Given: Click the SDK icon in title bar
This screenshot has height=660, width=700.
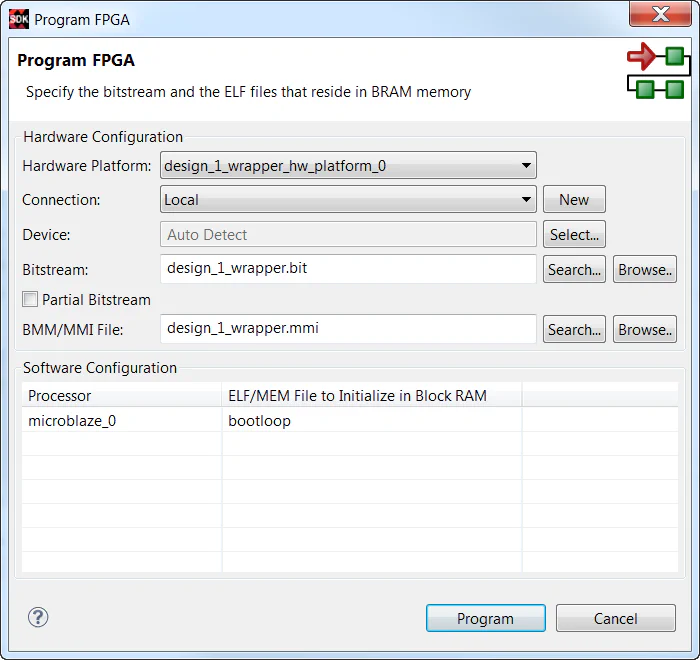Looking at the screenshot, I should click(19, 19).
